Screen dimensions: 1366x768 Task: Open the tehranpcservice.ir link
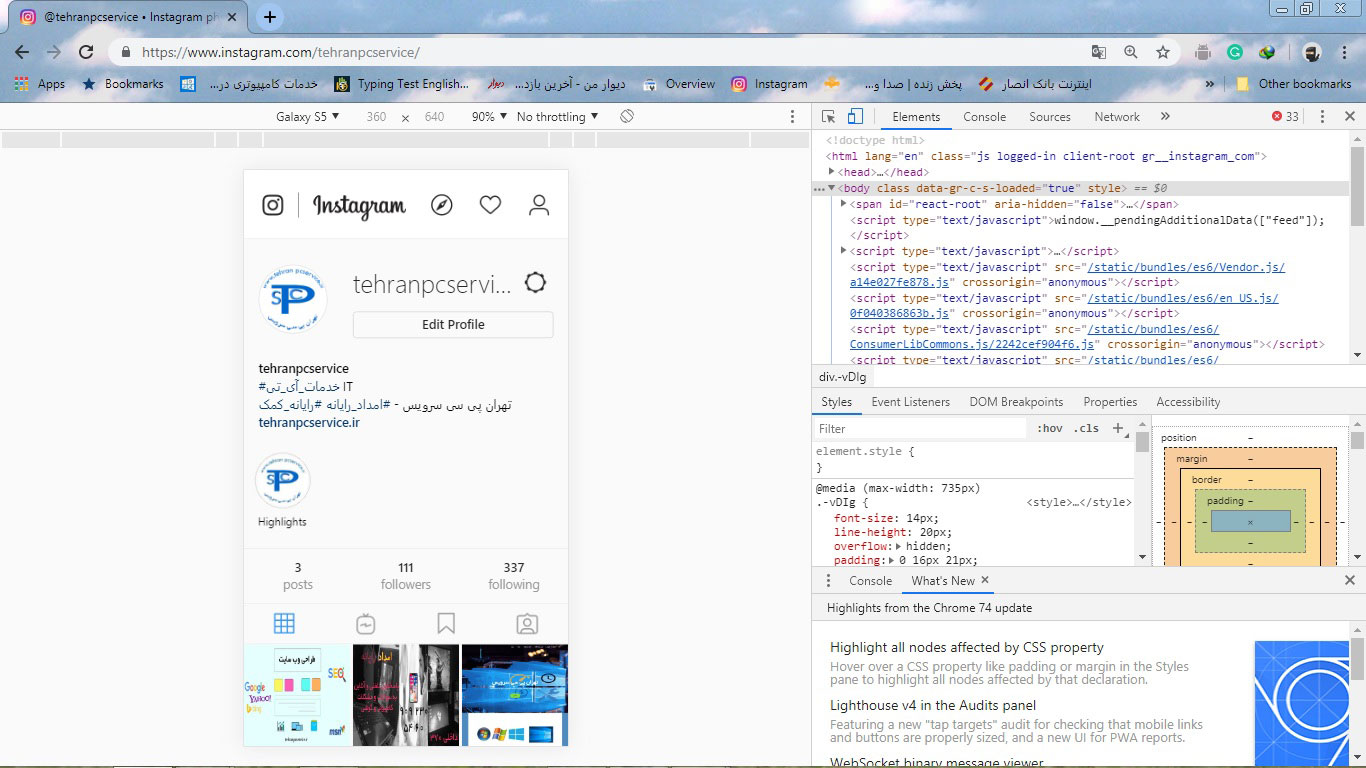pos(309,422)
